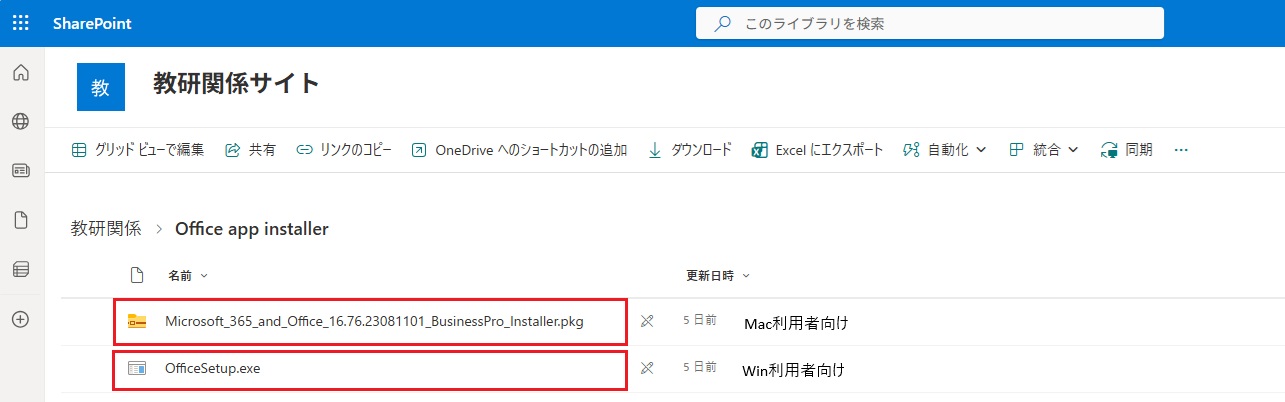Click the library search box
The height and width of the screenshot is (402, 1285).
click(x=930, y=23)
